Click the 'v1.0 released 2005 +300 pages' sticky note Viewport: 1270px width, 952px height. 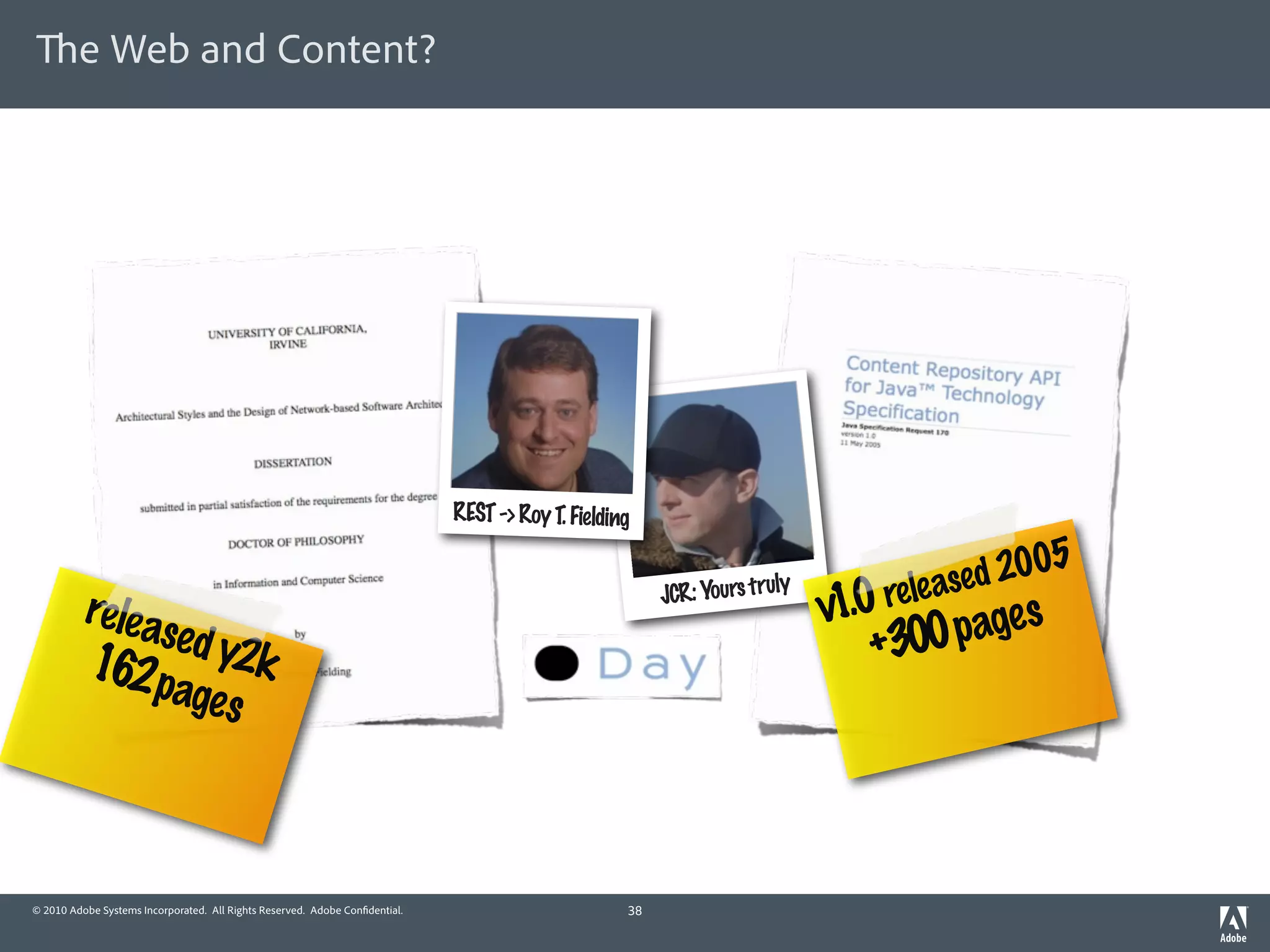coord(961,648)
